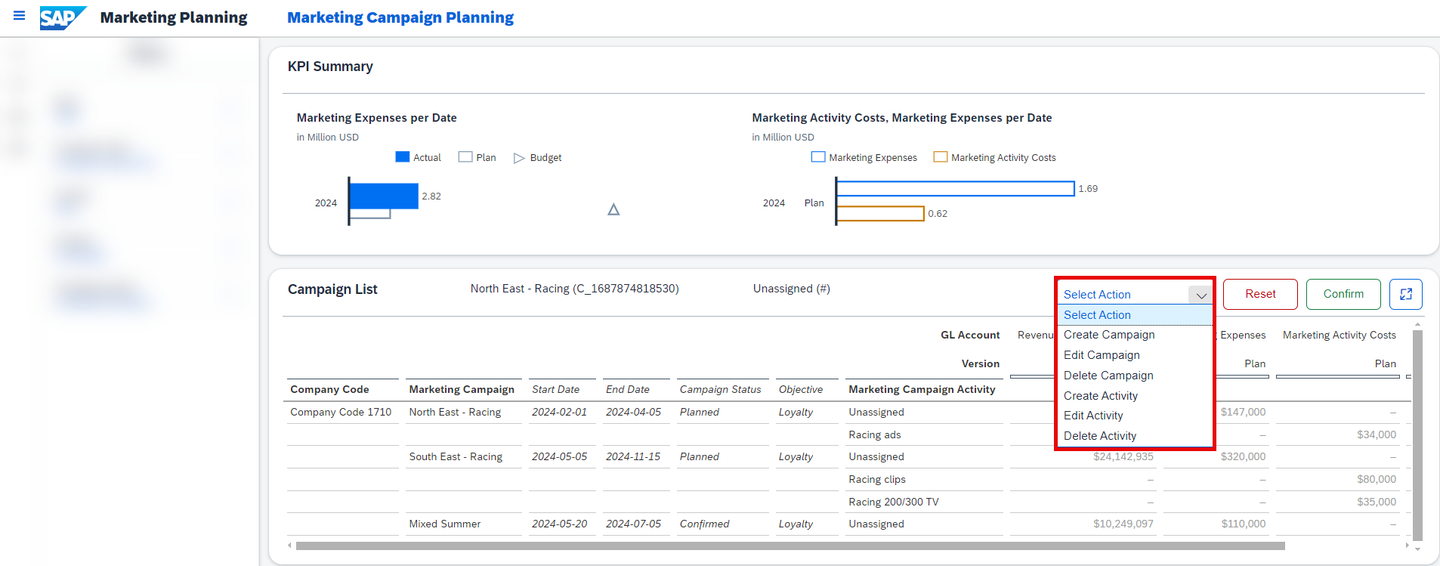The height and width of the screenshot is (566, 1440).
Task: Click the $34,000 activity cost cell
Action: [x=1376, y=435]
